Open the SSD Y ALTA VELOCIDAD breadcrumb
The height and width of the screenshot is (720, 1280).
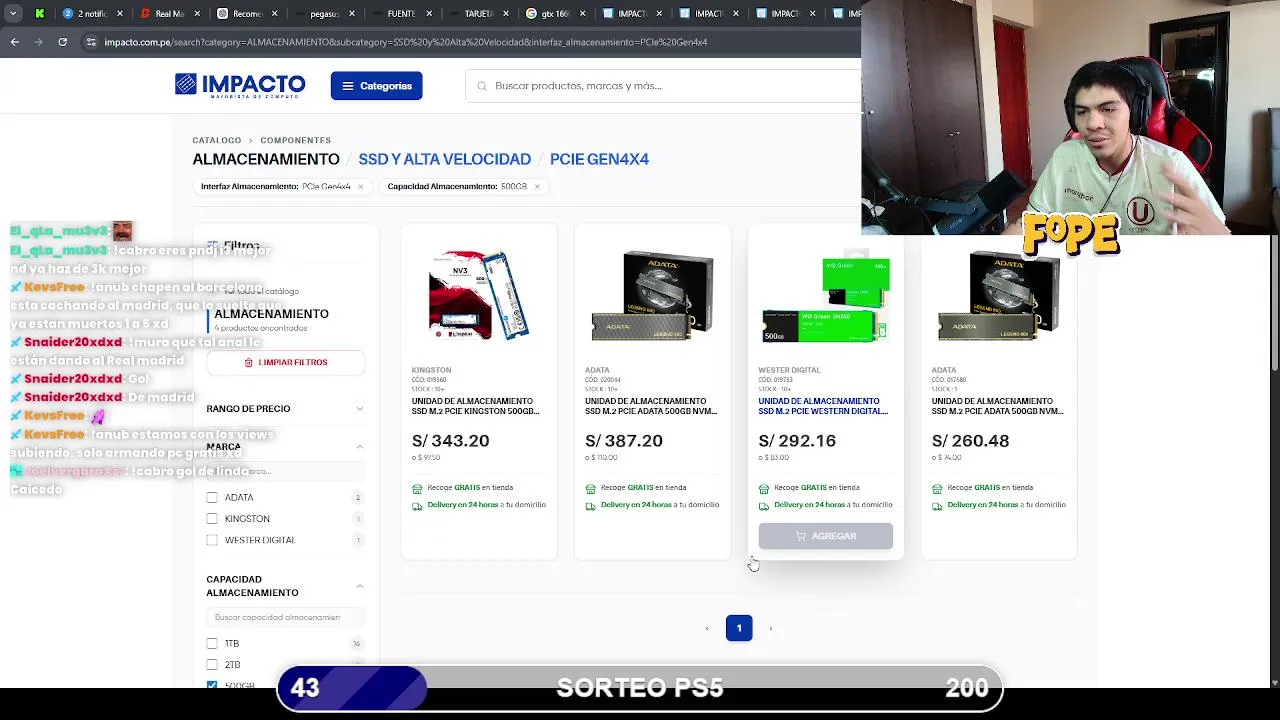click(x=445, y=159)
